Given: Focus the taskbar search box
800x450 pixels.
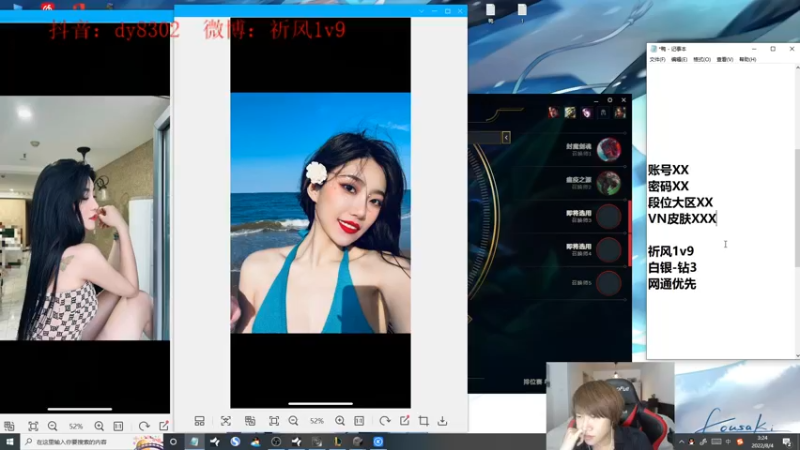Looking at the screenshot, I should 92,442.
